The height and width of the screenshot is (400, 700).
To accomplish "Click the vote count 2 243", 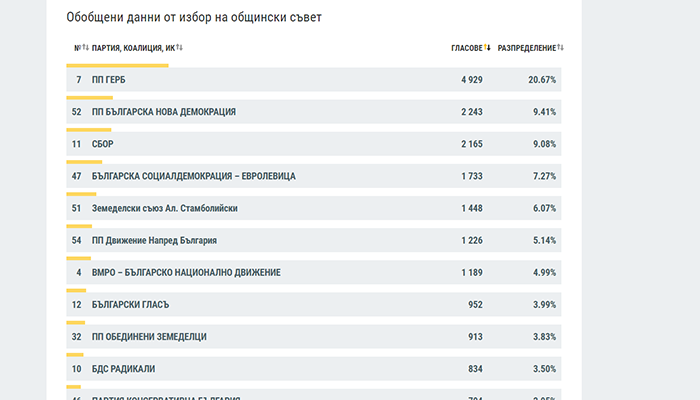I will [472, 112].
